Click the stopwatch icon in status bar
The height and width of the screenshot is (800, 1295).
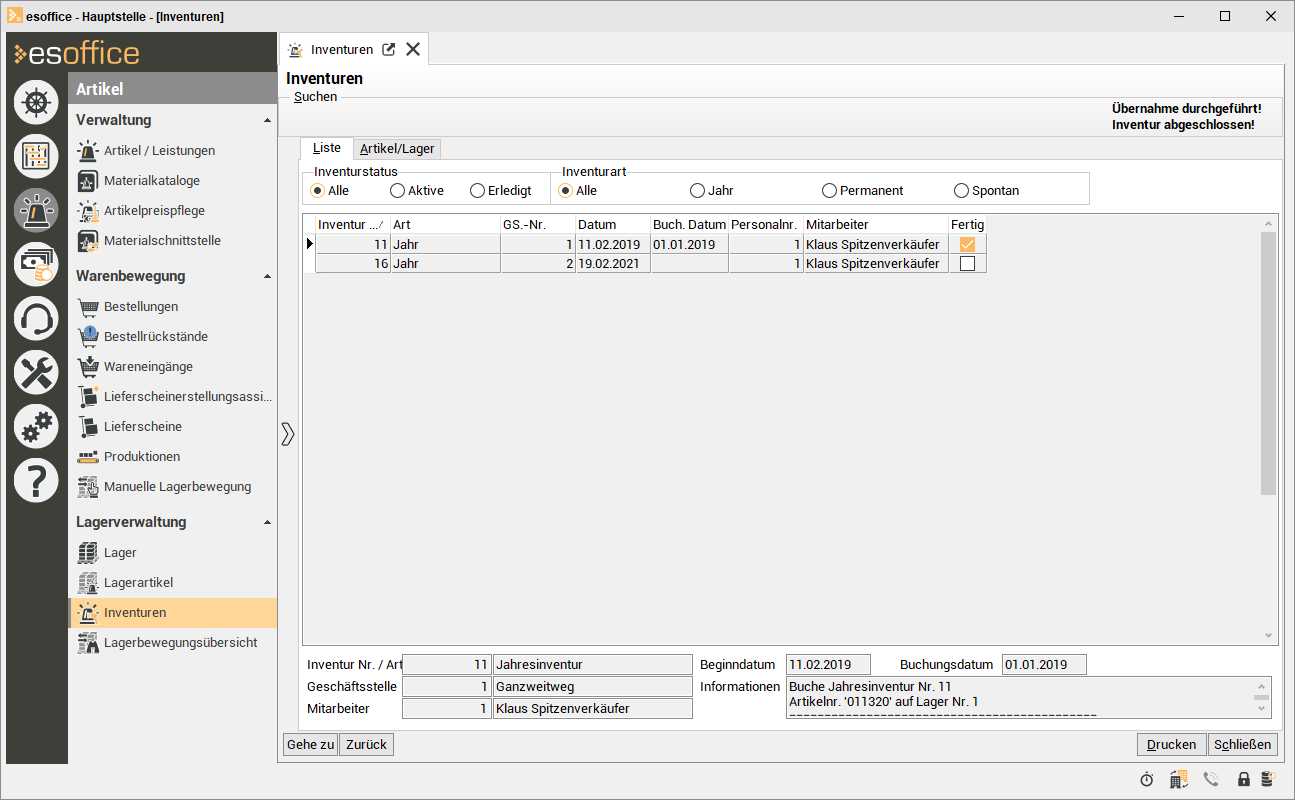[x=1146, y=779]
